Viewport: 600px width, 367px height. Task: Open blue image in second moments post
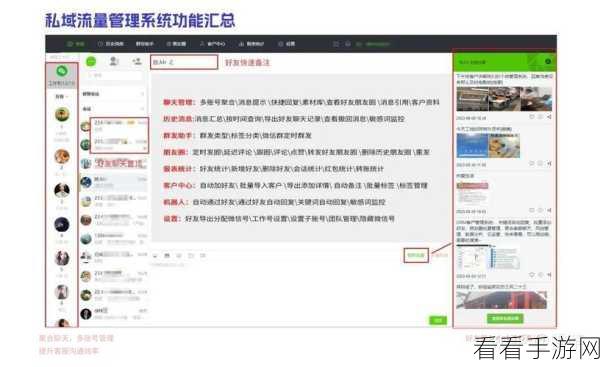472,145
